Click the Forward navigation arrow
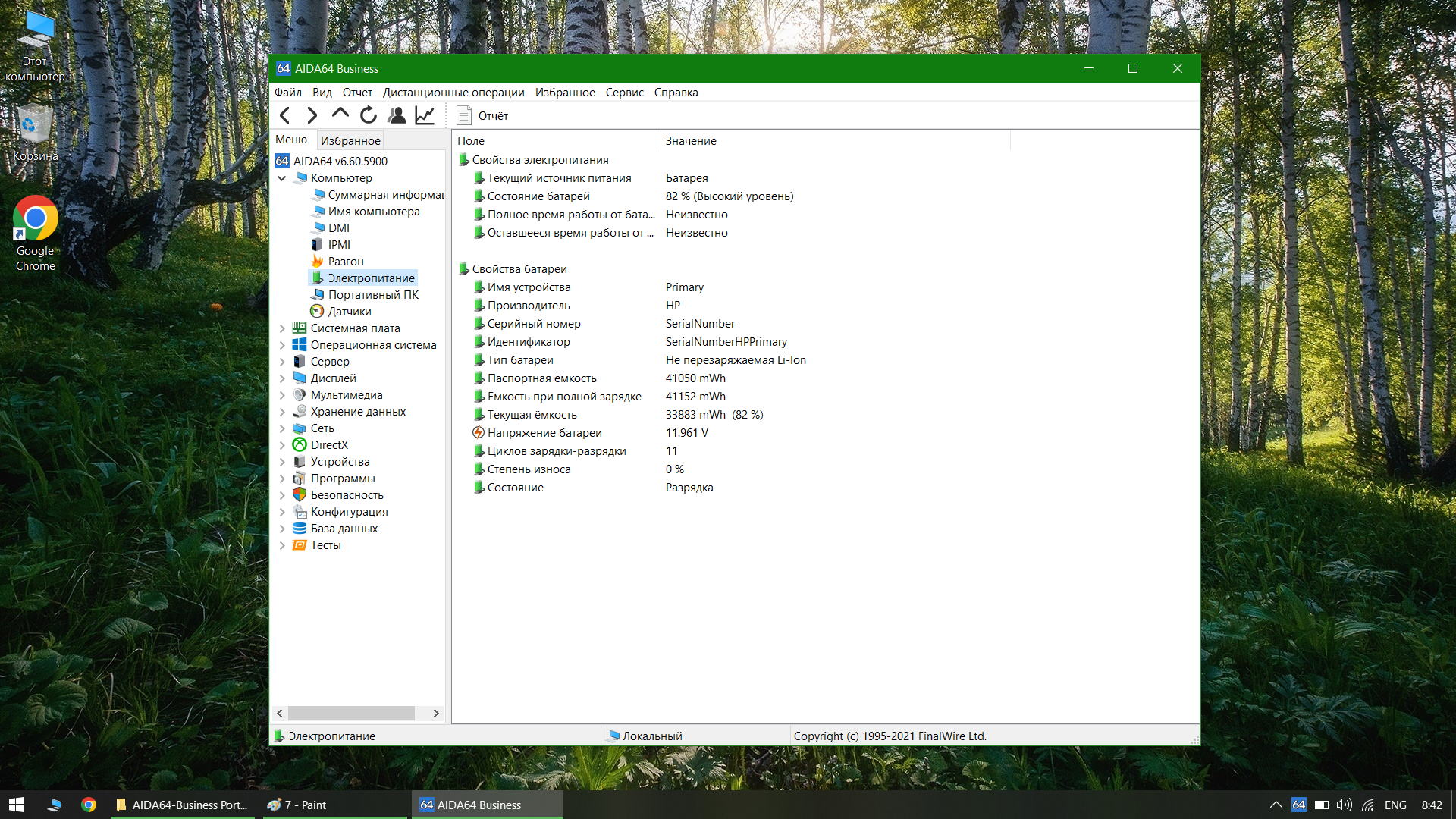Image resolution: width=1456 pixels, height=819 pixels. click(x=312, y=115)
